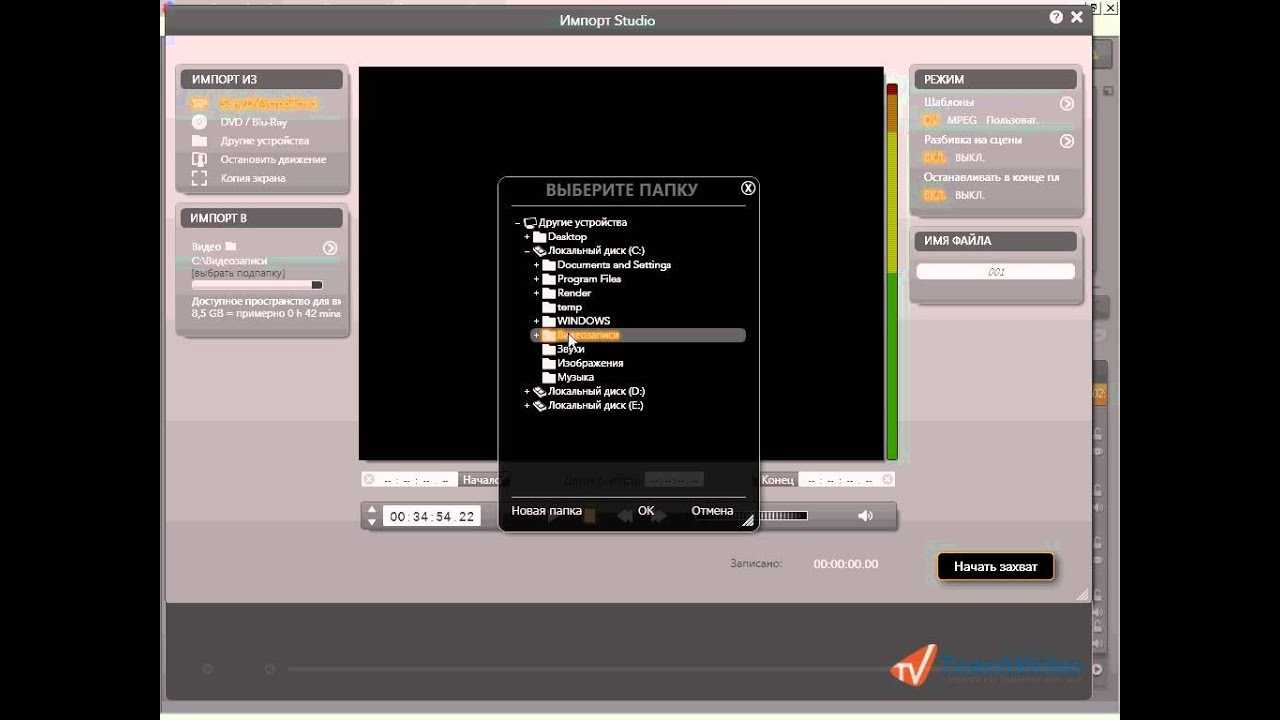Clear the Конец mark with its x icon
Image resolution: width=1280 pixels, height=720 pixels.
click(887, 480)
